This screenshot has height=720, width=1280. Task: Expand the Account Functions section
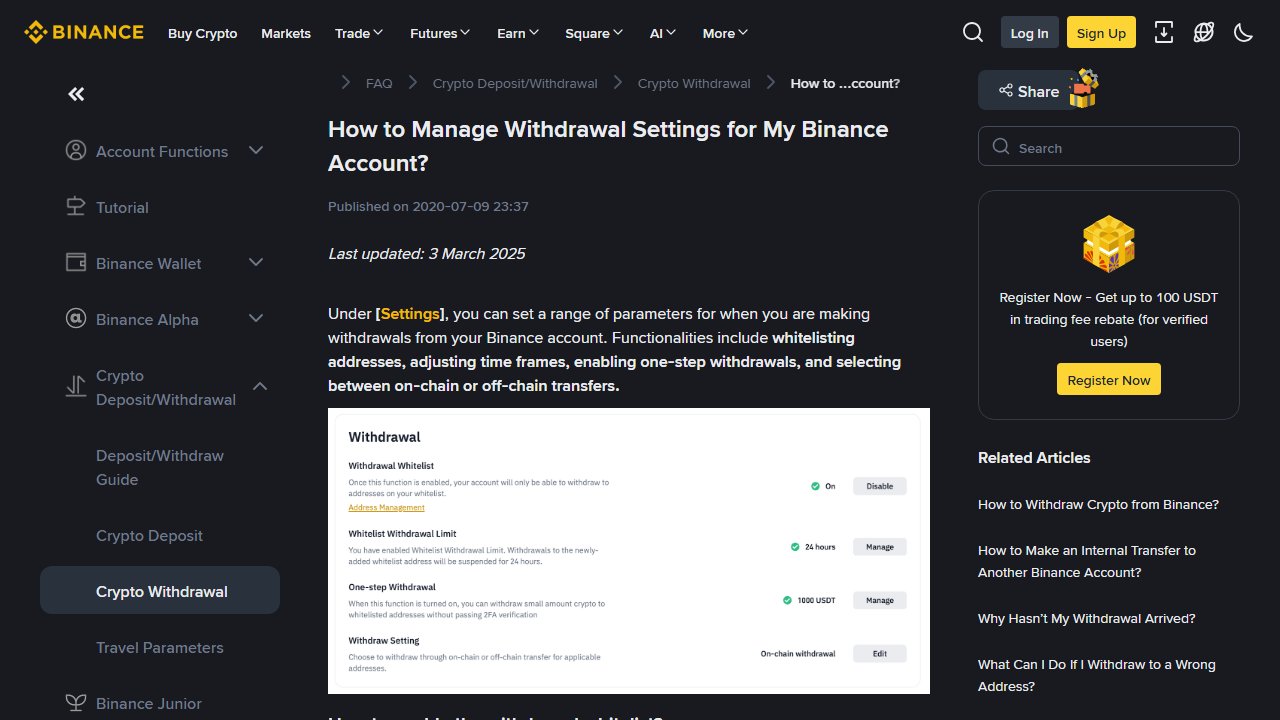click(x=256, y=151)
